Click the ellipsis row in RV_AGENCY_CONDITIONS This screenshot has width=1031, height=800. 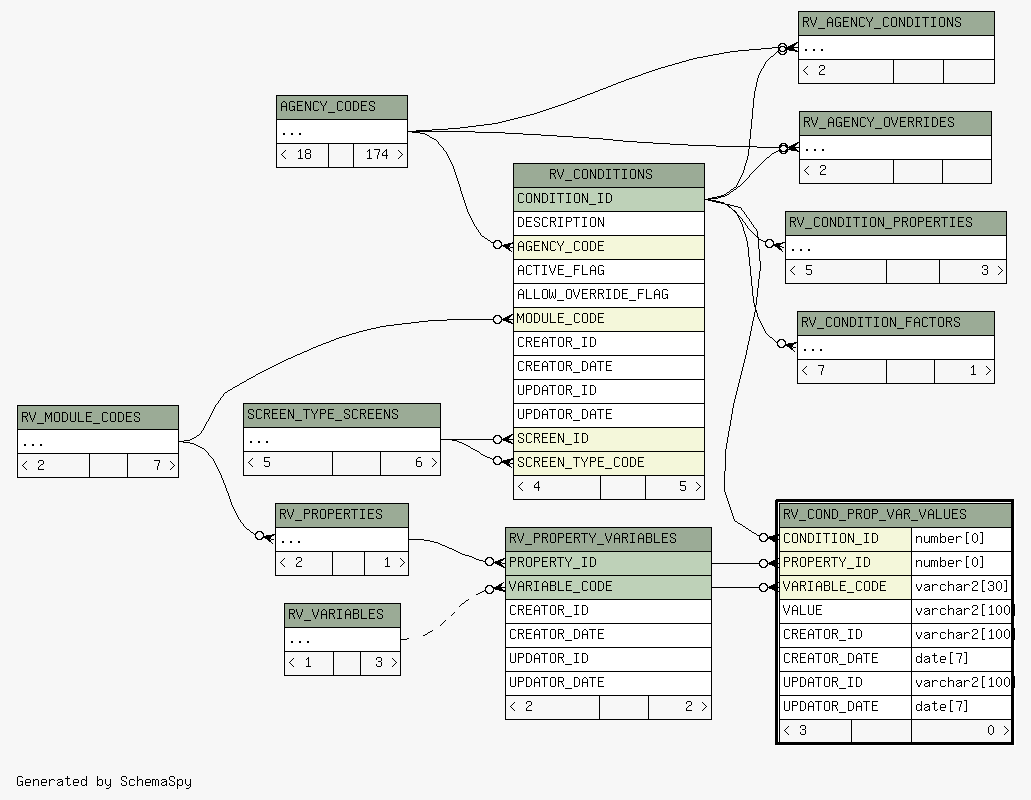896,47
